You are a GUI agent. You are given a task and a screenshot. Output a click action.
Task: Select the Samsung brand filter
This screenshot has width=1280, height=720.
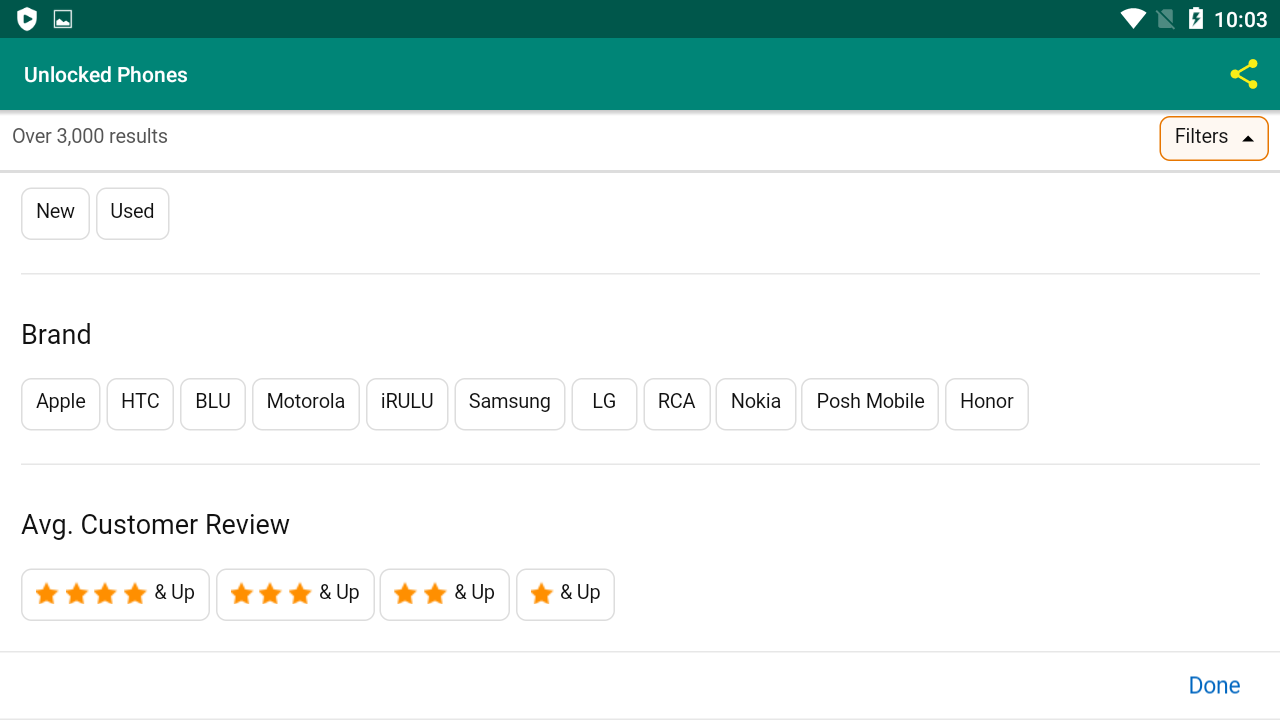510,403
